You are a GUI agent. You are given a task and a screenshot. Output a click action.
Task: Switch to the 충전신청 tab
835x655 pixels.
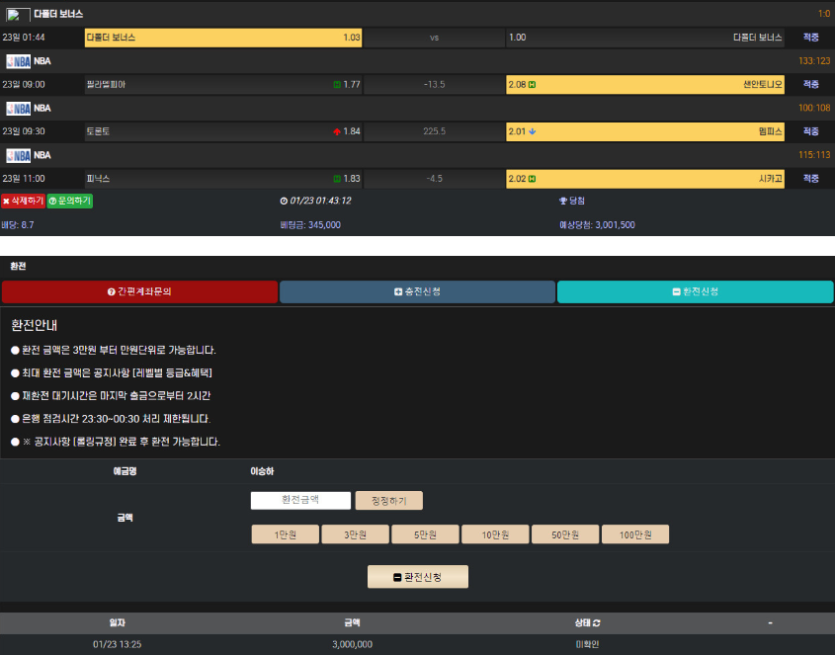[418, 292]
